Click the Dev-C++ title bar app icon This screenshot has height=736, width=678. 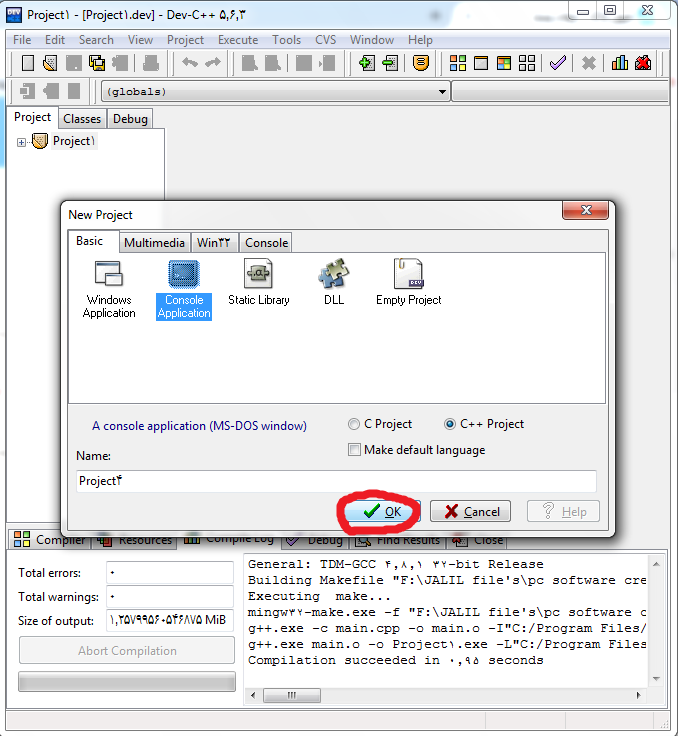14,15
